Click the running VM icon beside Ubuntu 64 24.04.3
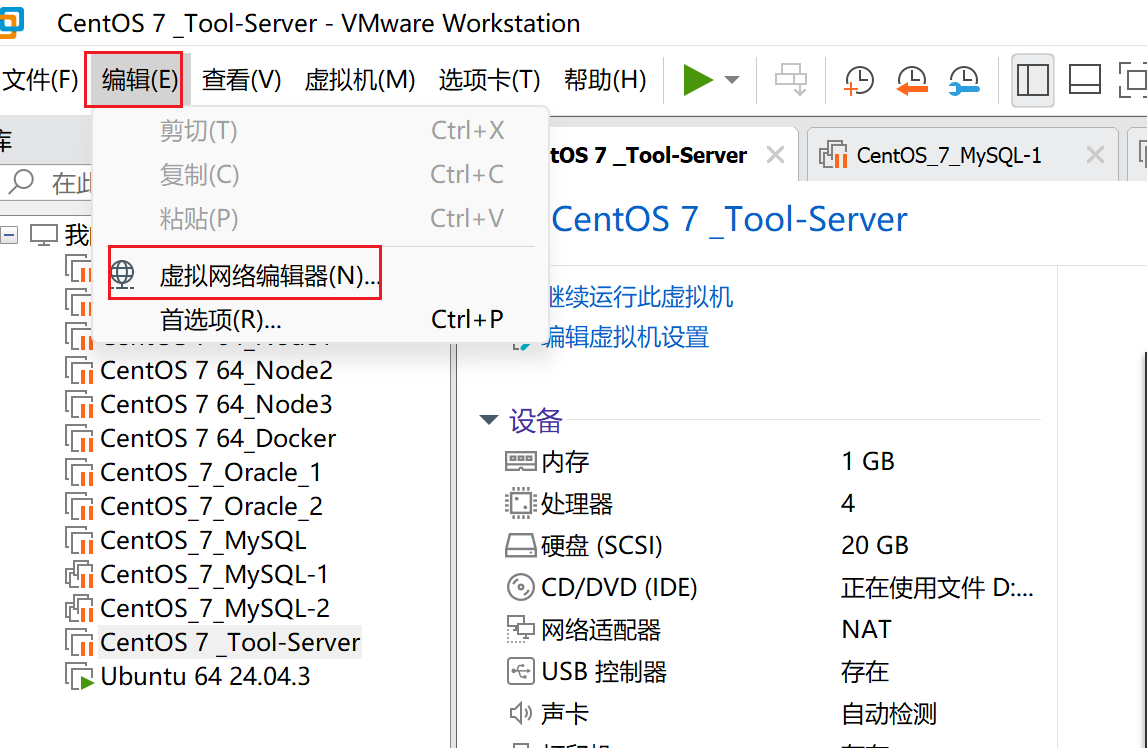 coord(79,676)
